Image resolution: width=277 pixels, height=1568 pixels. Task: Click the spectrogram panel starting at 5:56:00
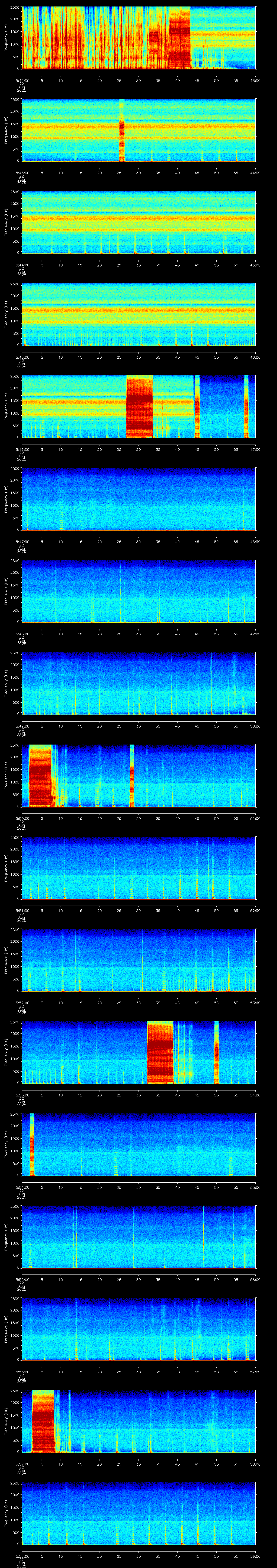138,1329
